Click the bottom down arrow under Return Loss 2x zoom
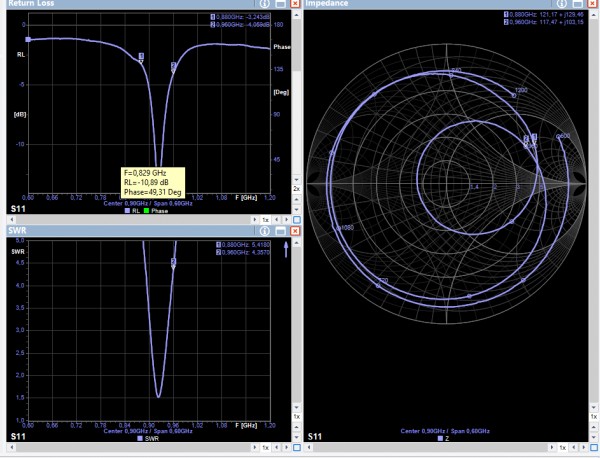Viewport: 600px width, 458px height. [x=297, y=209]
